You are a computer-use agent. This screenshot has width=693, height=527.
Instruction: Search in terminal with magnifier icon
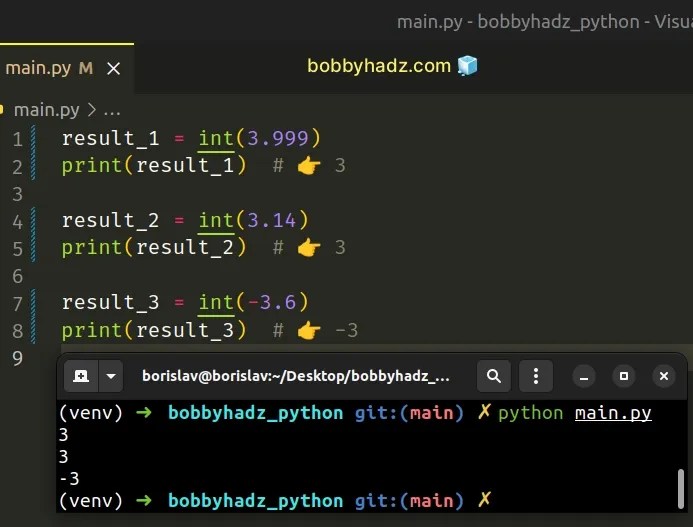pos(494,376)
